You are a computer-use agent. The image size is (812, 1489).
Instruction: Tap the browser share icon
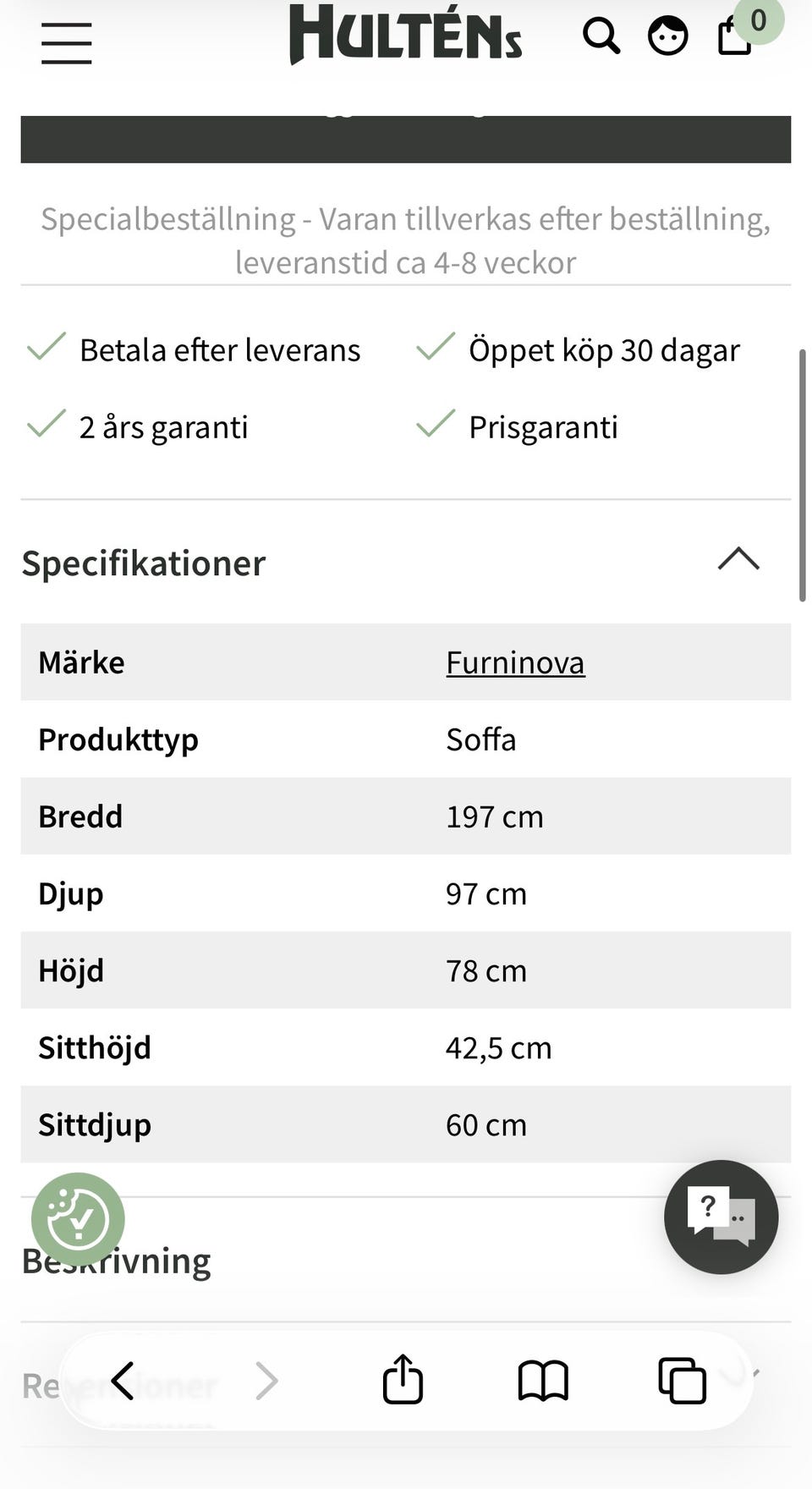[403, 1380]
